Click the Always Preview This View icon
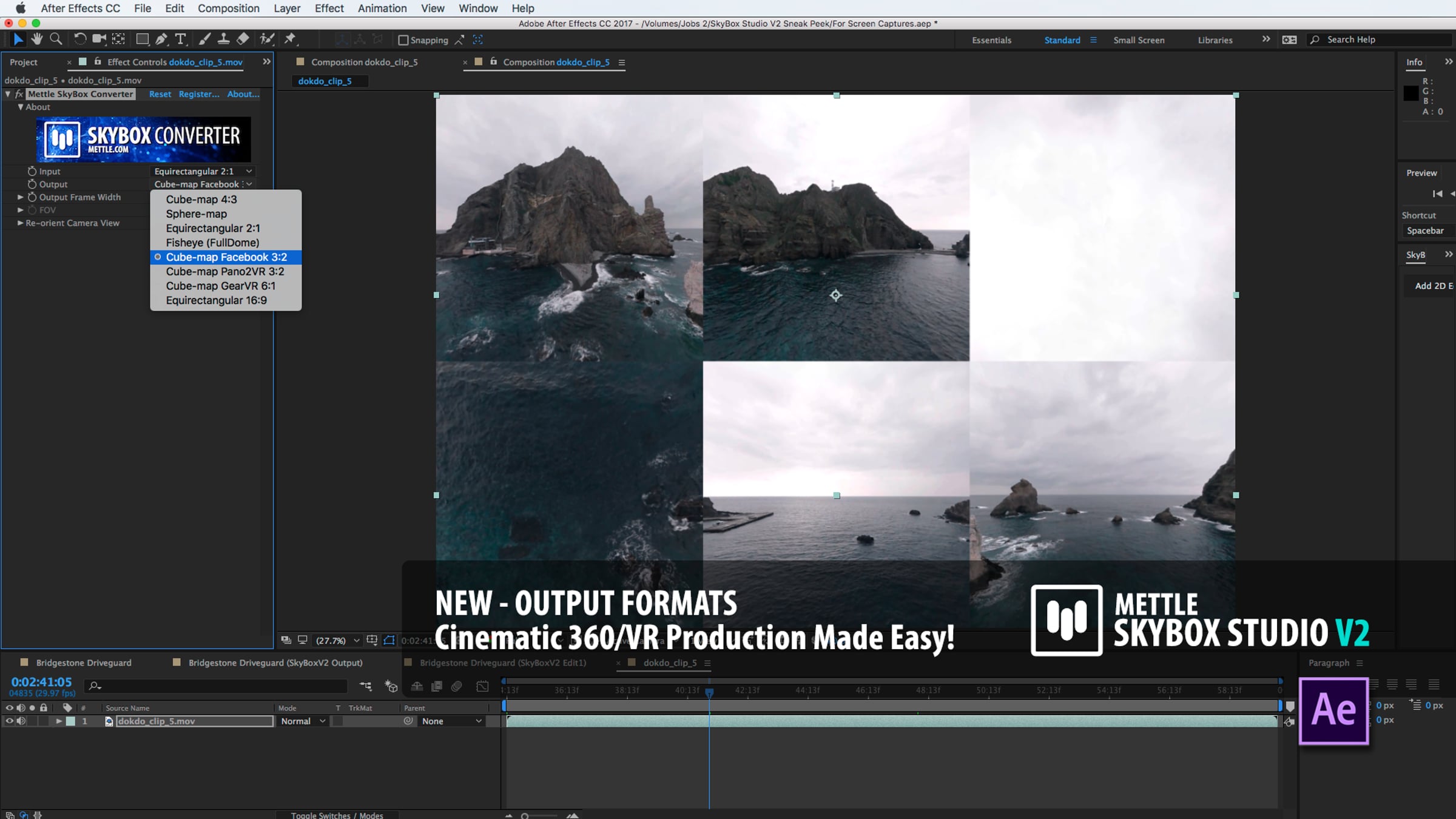Image resolution: width=1456 pixels, height=819 pixels. point(286,640)
